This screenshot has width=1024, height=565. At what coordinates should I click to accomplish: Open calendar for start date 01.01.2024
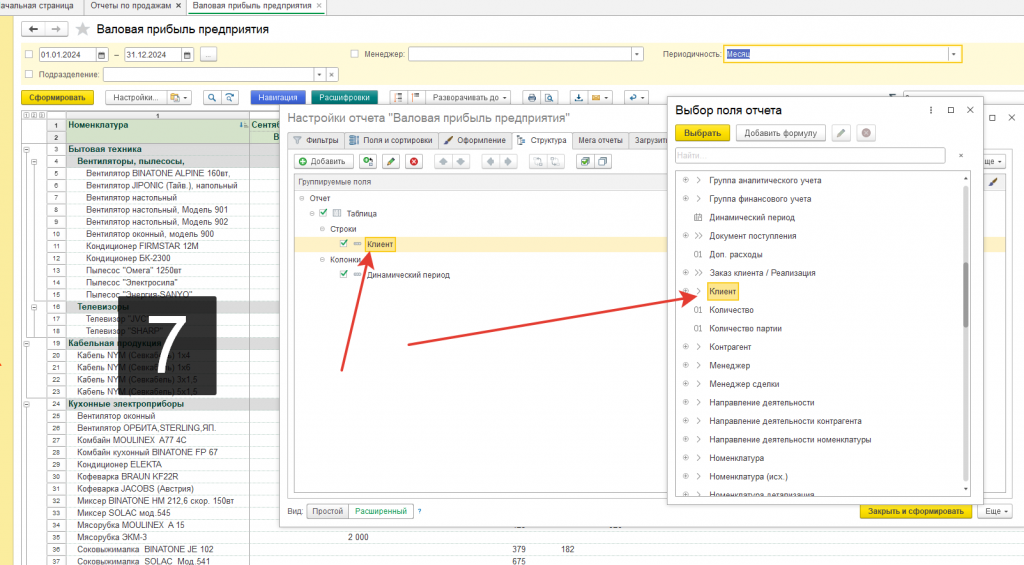[101, 55]
